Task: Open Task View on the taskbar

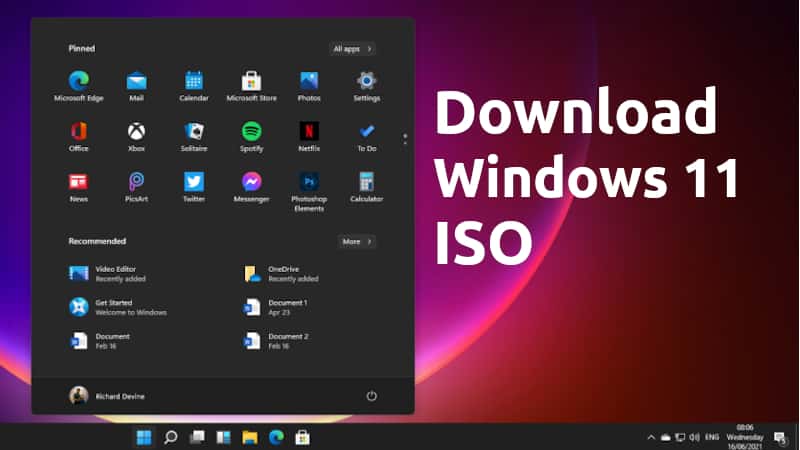Action: [x=197, y=437]
